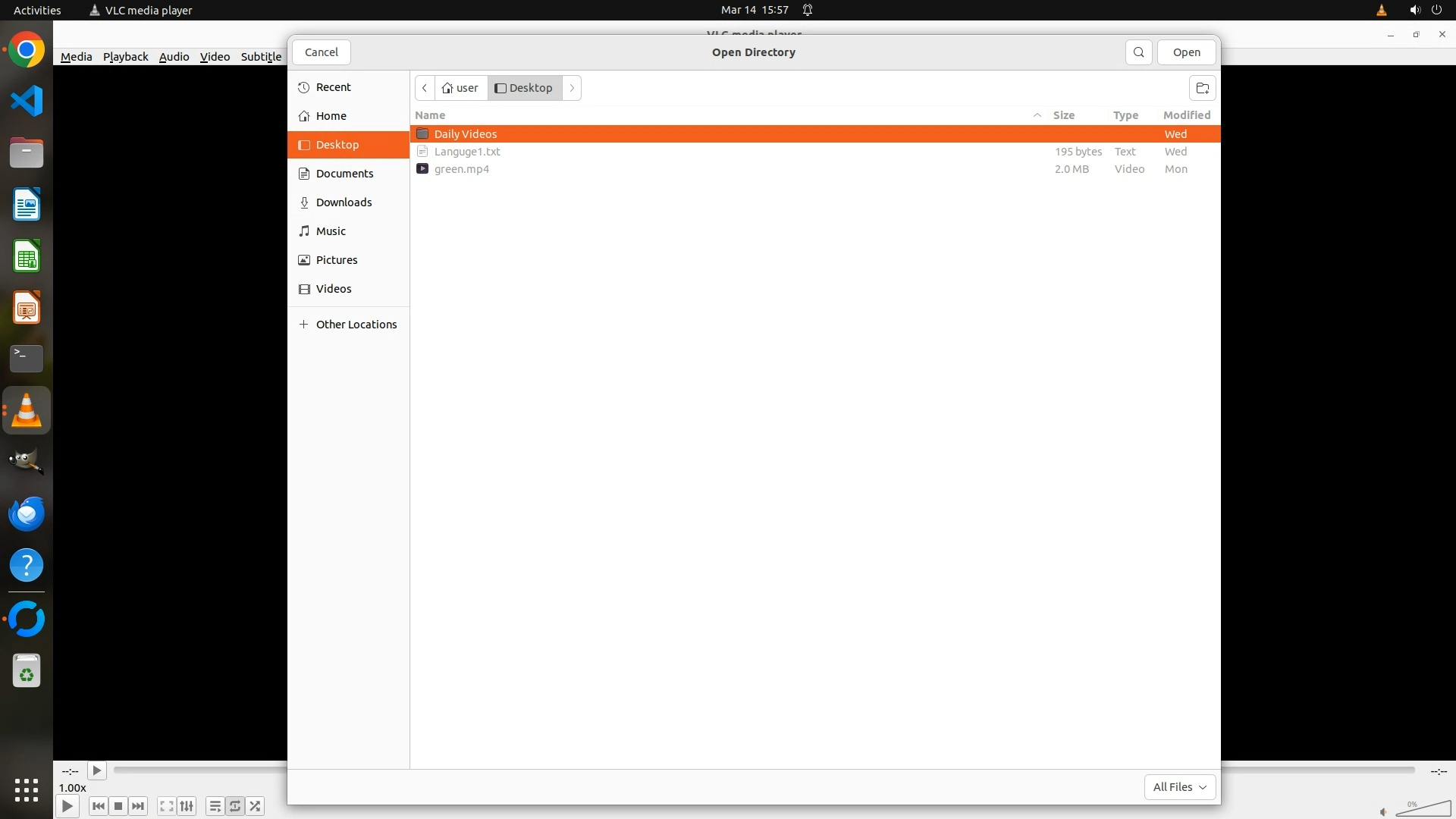The height and width of the screenshot is (819, 1456).
Task: Open the Playback menu
Action: click(x=125, y=57)
